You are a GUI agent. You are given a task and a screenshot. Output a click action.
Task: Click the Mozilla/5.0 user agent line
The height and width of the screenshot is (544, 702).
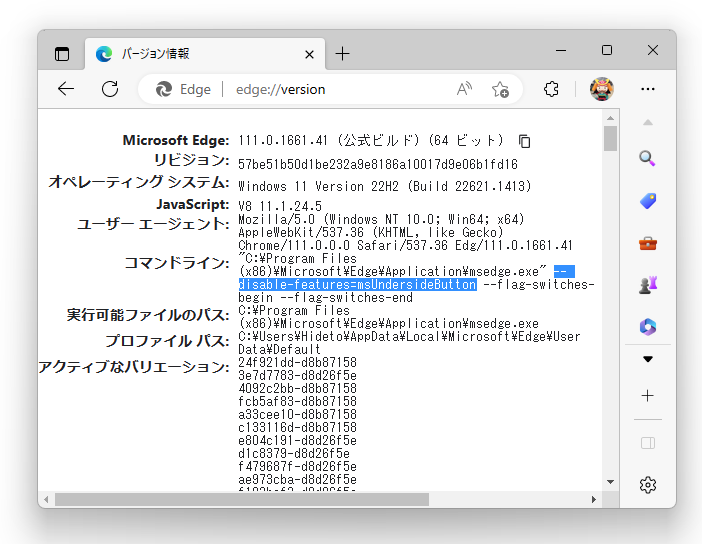click(x=381, y=219)
